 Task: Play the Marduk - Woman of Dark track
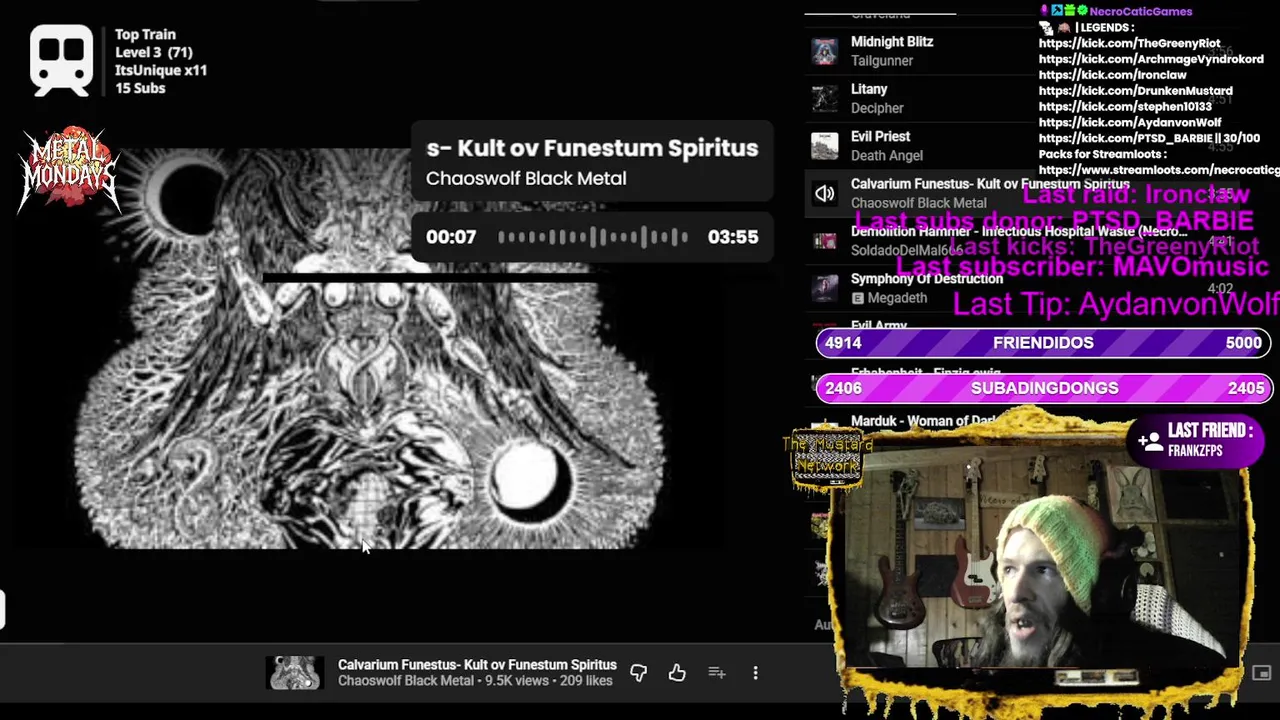(923, 421)
